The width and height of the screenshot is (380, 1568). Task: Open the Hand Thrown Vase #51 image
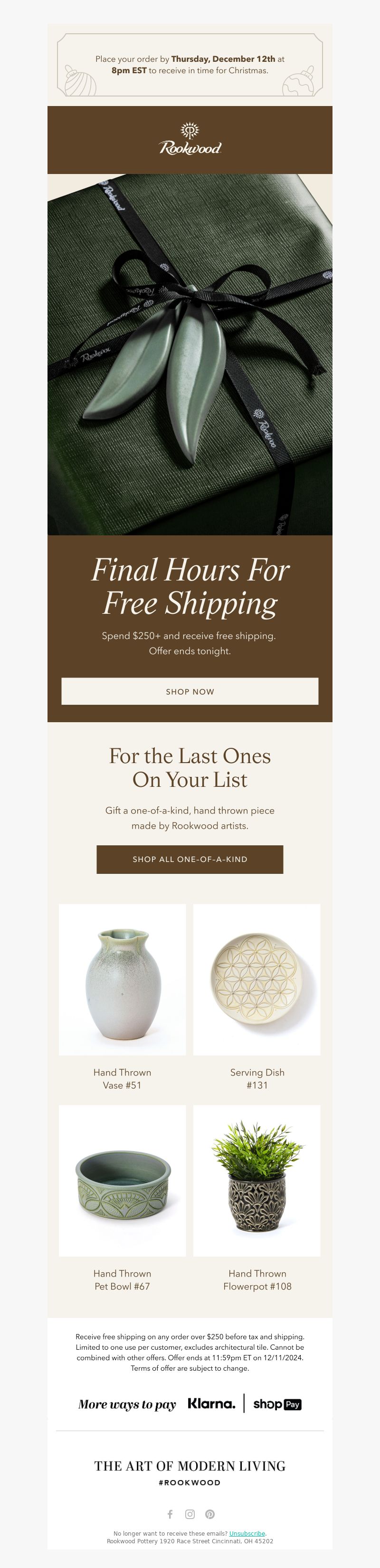pyautogui.click(x=122, y=979)
